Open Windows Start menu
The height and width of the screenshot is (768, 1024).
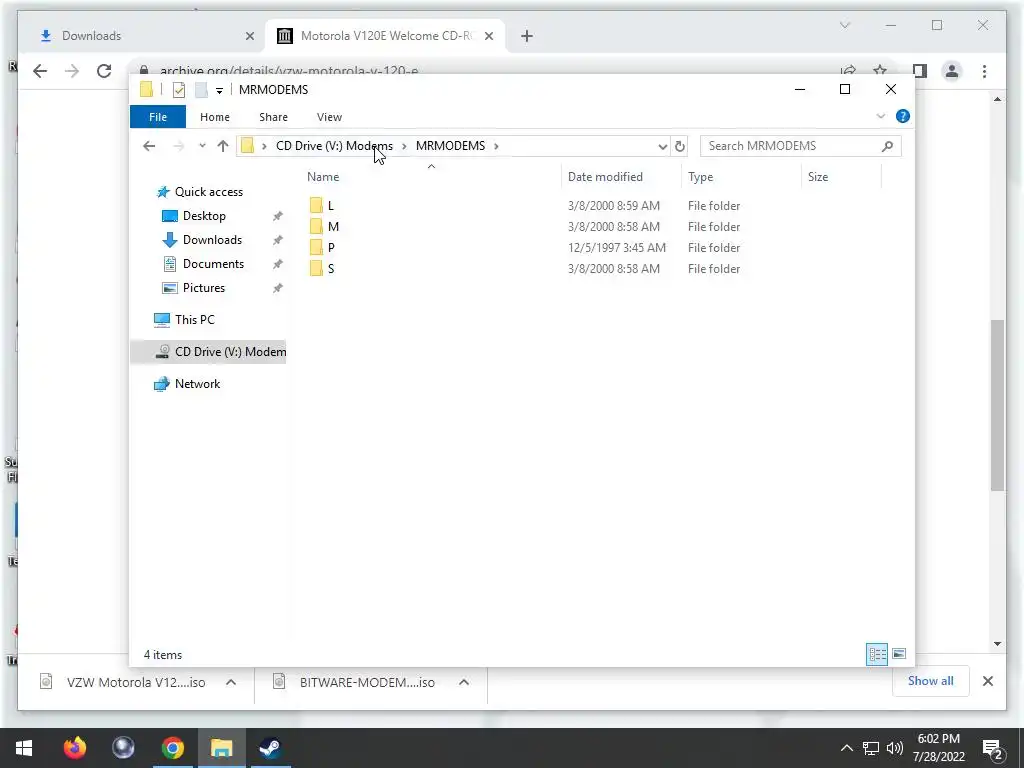24,748
